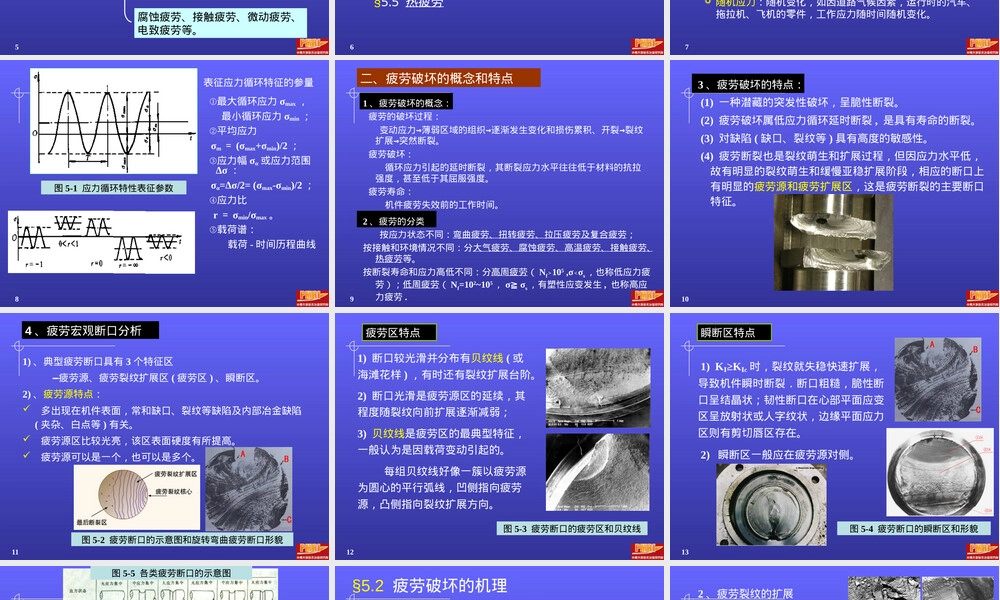
Task: Click the black label 2、疲劳的分类
Action: point(397,221)
